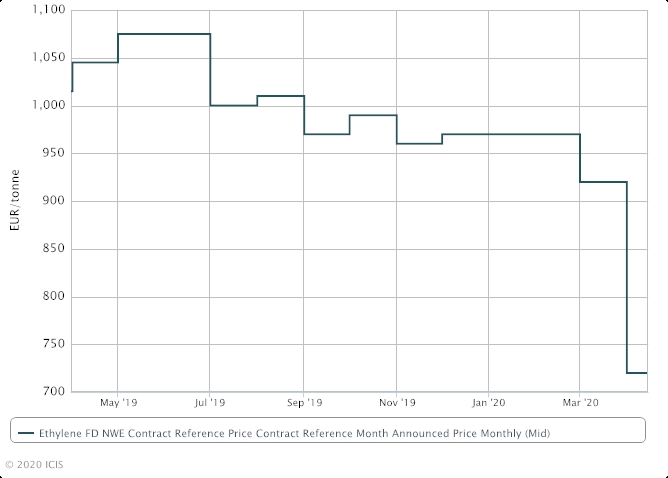The width and height of the screenshot is (668, 478).
Task: Click the flat 970 line segment above Jan '20
Action: (510, 134)
